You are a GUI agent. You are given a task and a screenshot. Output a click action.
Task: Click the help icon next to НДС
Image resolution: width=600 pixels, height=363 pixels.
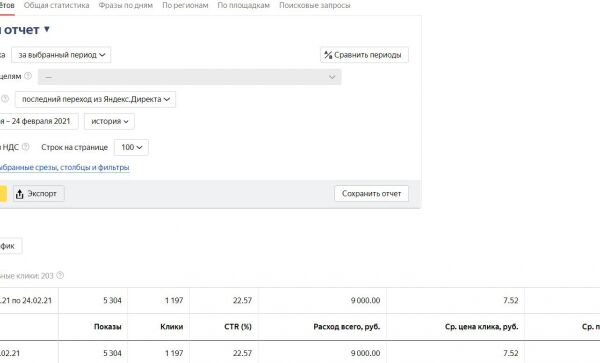point(25,147)
